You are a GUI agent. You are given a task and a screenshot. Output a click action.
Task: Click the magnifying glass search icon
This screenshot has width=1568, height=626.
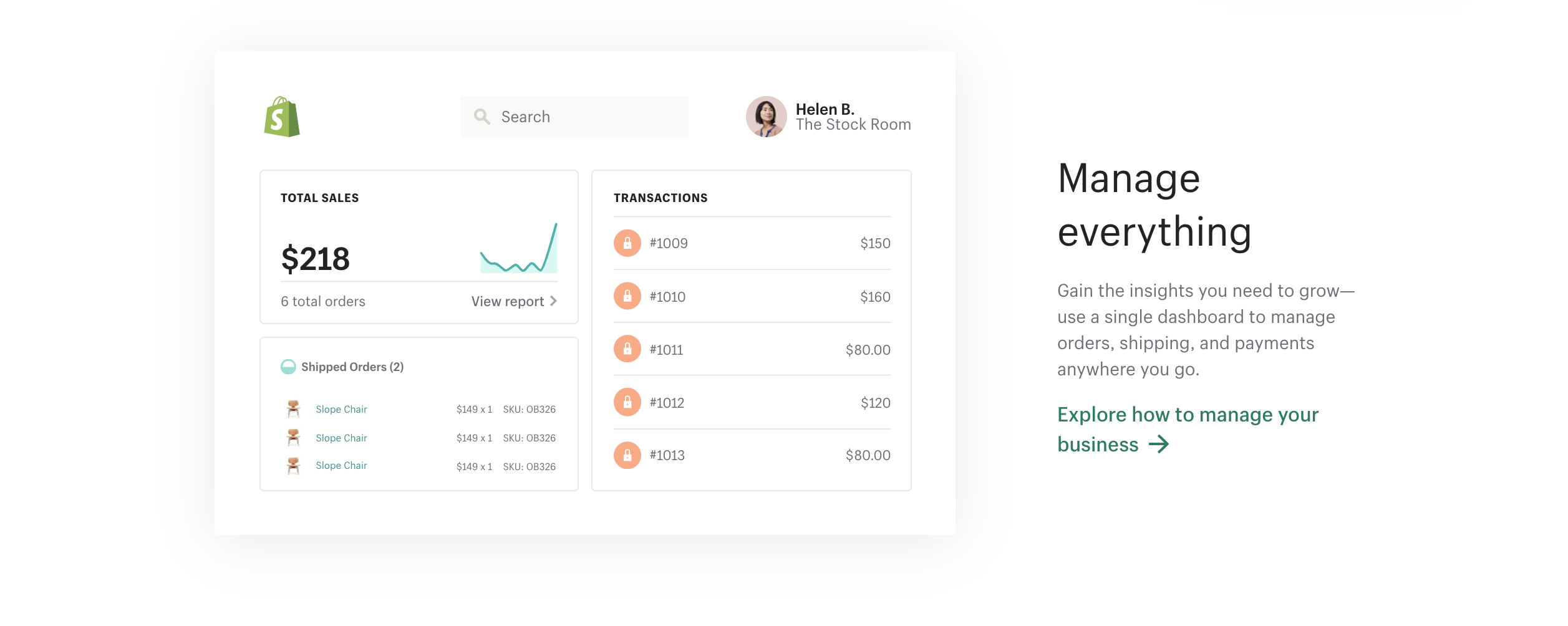[482, 117]
